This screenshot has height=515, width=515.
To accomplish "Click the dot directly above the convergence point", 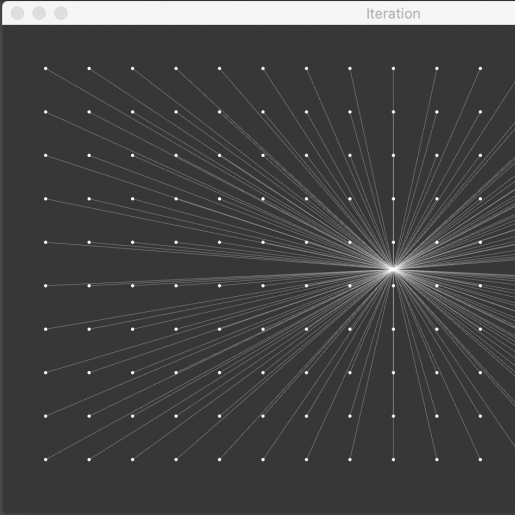I will 393,242.
